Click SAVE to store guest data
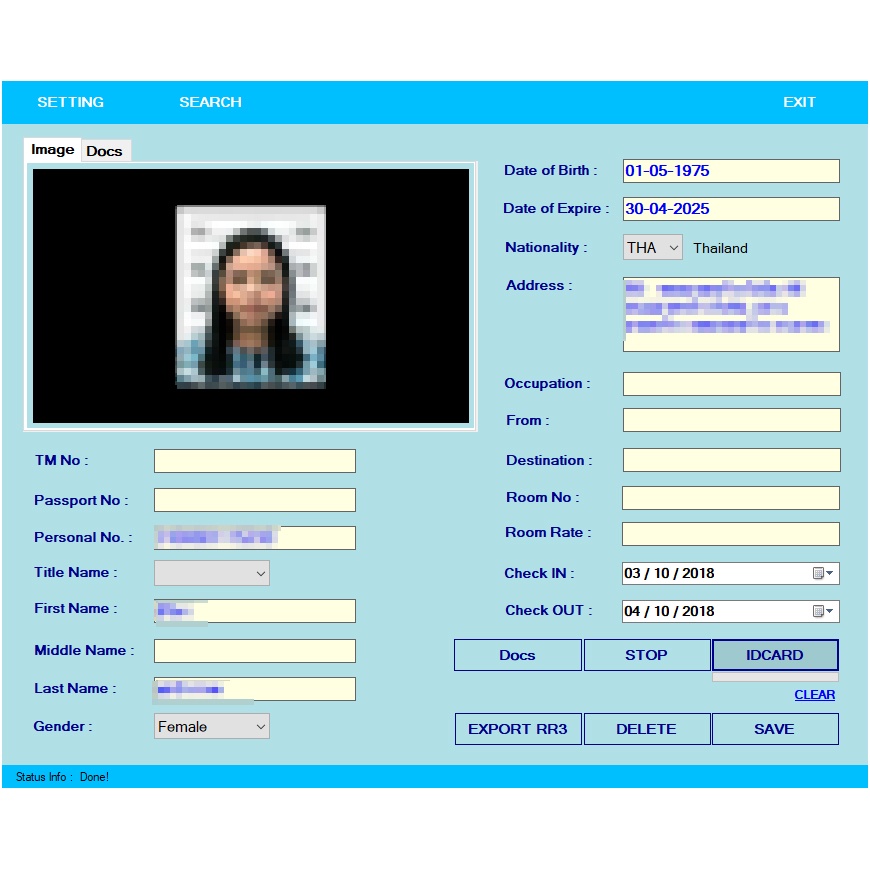The width and height of the screenshot is (870, 870). (x=775, y=729)
